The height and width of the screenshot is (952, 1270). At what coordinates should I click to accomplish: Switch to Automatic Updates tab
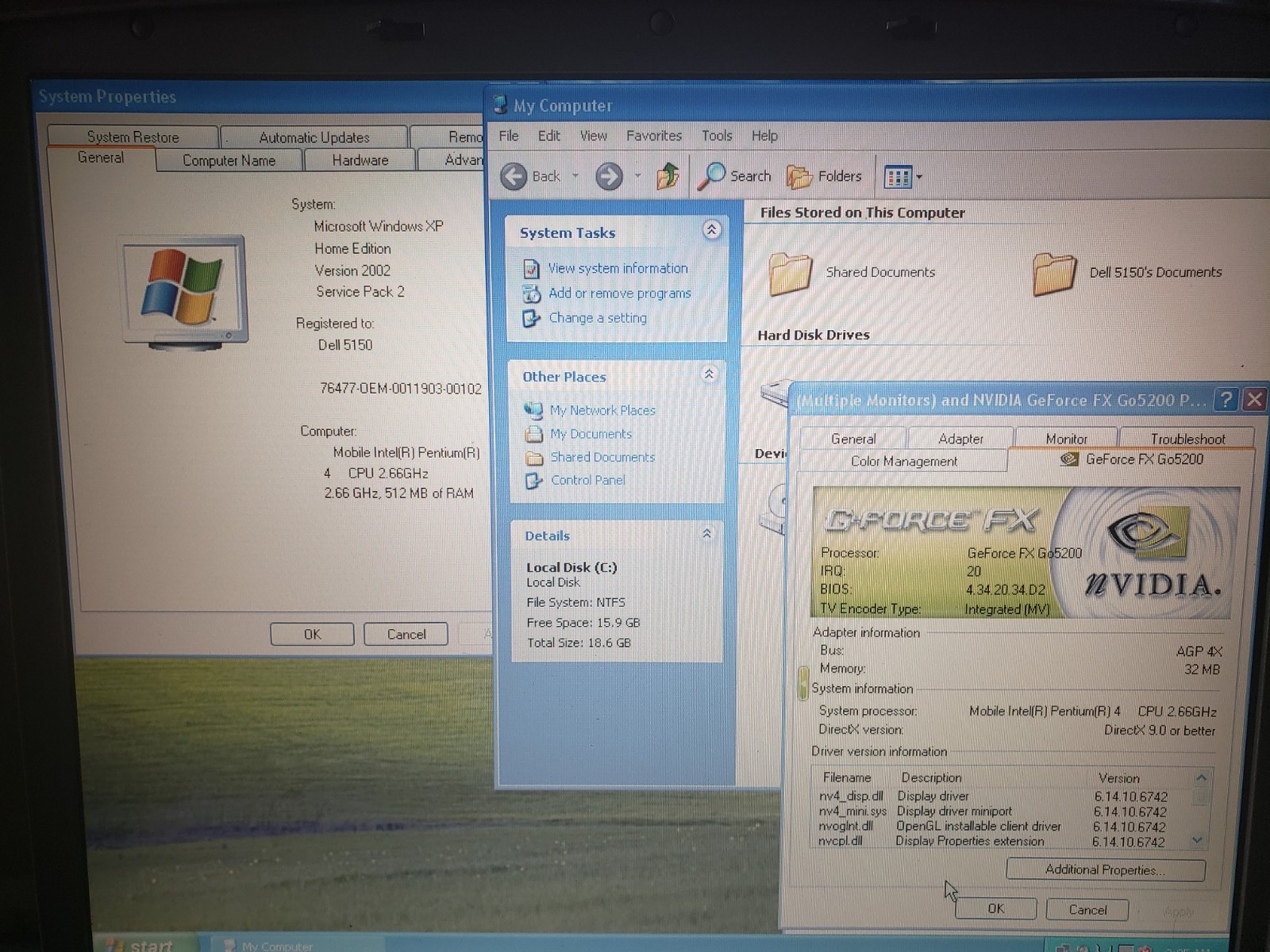click(x=314, y=137)
